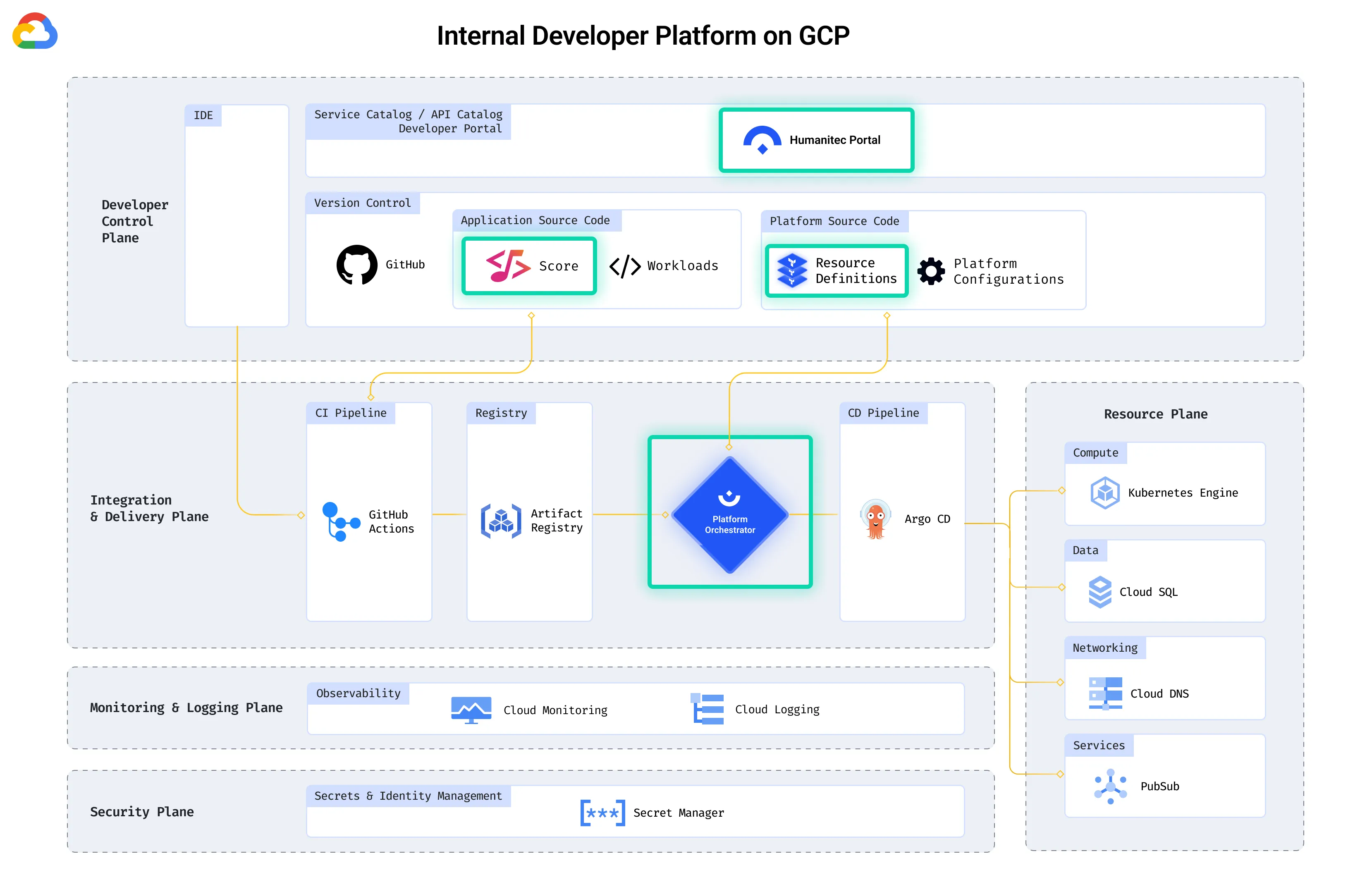Select the Kubernetes Engine icon under Compute
The height and width of the screenshot is (894, 1372).
tap(1105, 492)
